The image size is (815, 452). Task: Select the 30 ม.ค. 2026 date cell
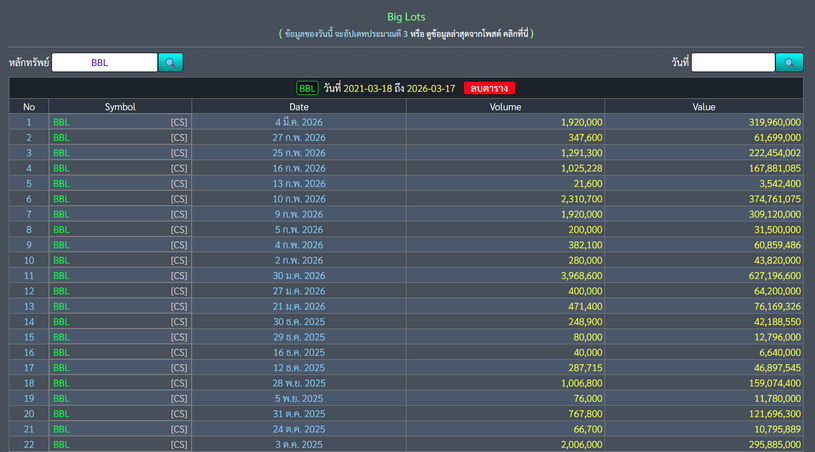(299, 276)
